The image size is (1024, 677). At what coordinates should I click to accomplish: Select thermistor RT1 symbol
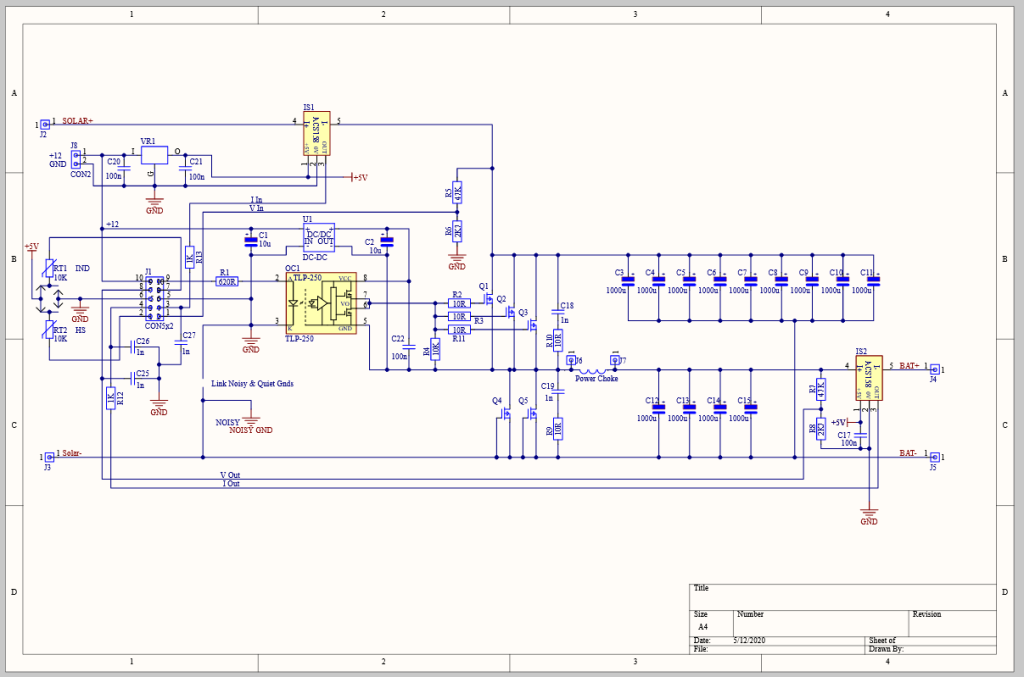pos(47,269)
